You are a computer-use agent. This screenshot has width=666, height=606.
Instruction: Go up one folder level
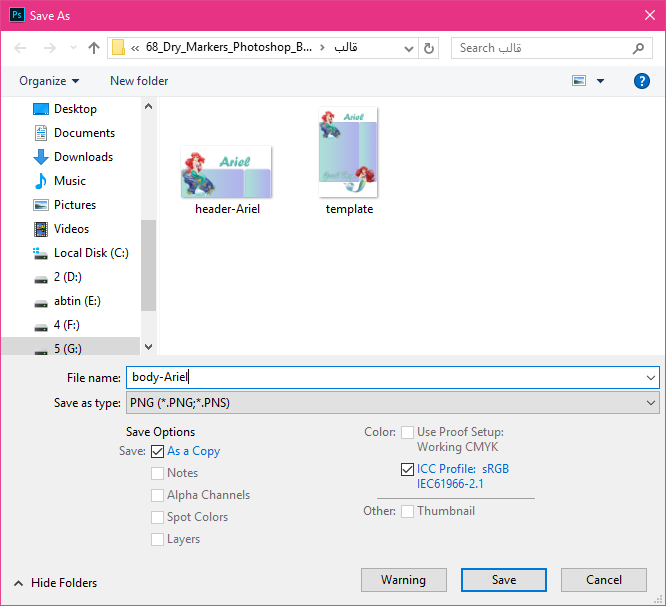point(93,48)
